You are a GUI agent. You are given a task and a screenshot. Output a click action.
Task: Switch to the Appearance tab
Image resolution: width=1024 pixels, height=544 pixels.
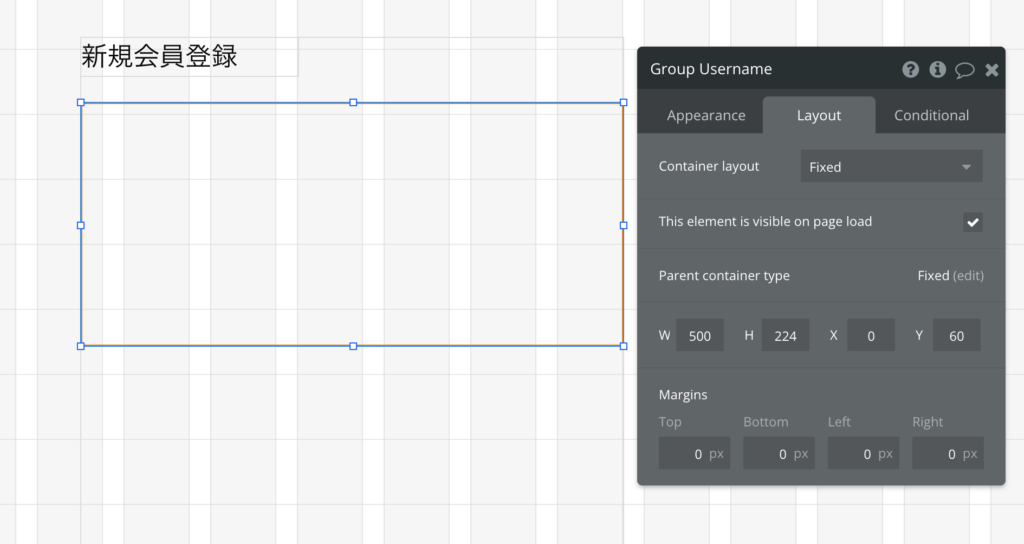click(x=706, y=116)
